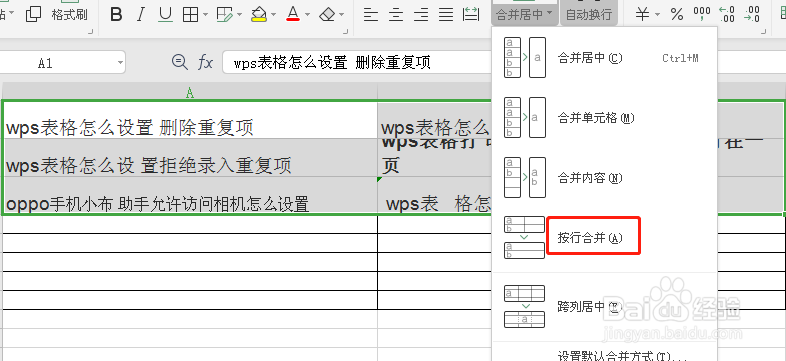
Task: Click the copy icon
Action: pos(34,14)
